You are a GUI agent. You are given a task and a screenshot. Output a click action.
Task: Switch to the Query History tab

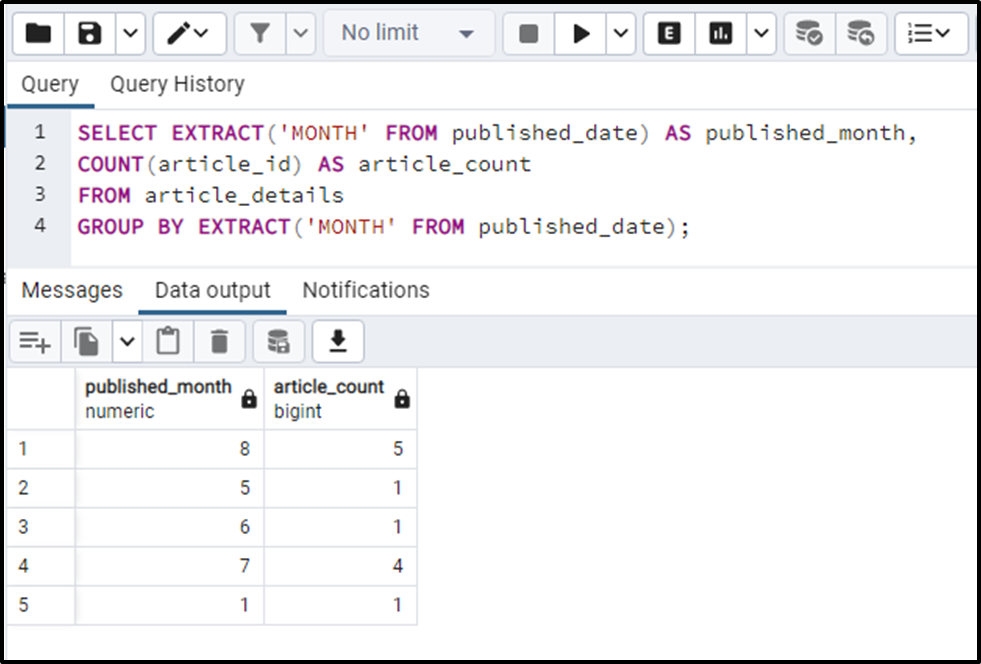click(176, 84)
